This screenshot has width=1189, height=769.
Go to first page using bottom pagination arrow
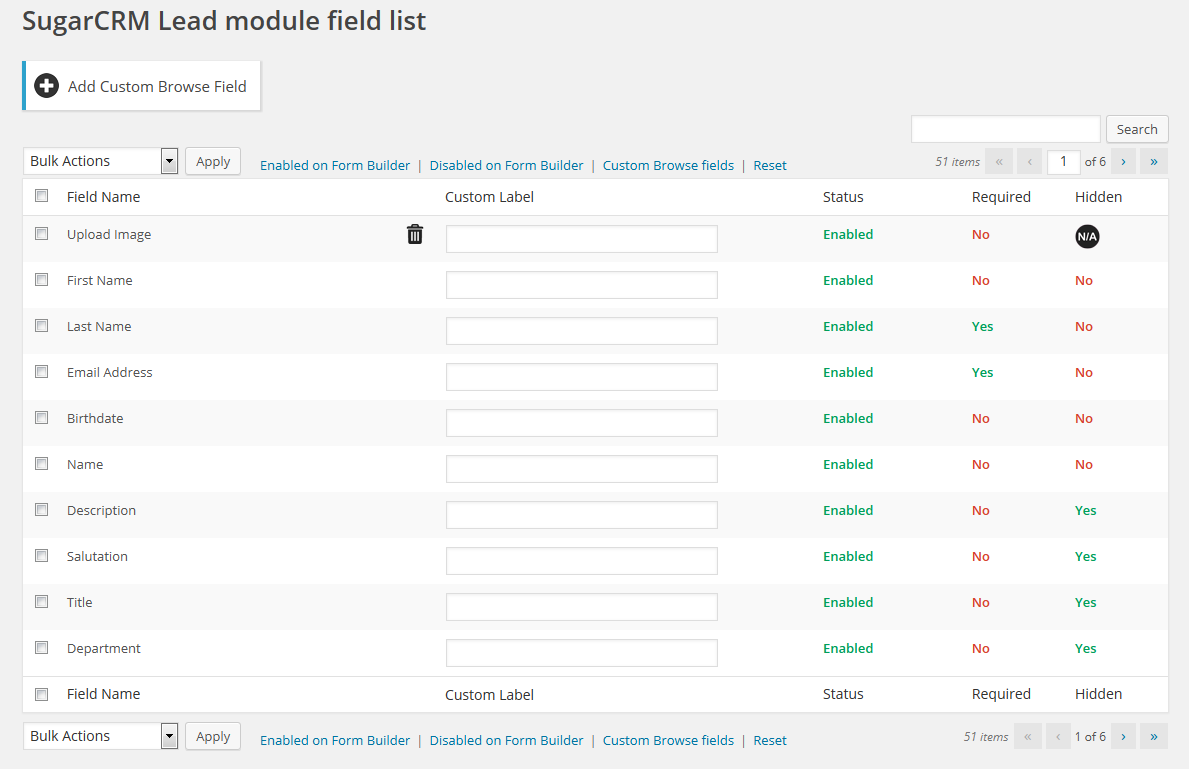coord(1027,736)
